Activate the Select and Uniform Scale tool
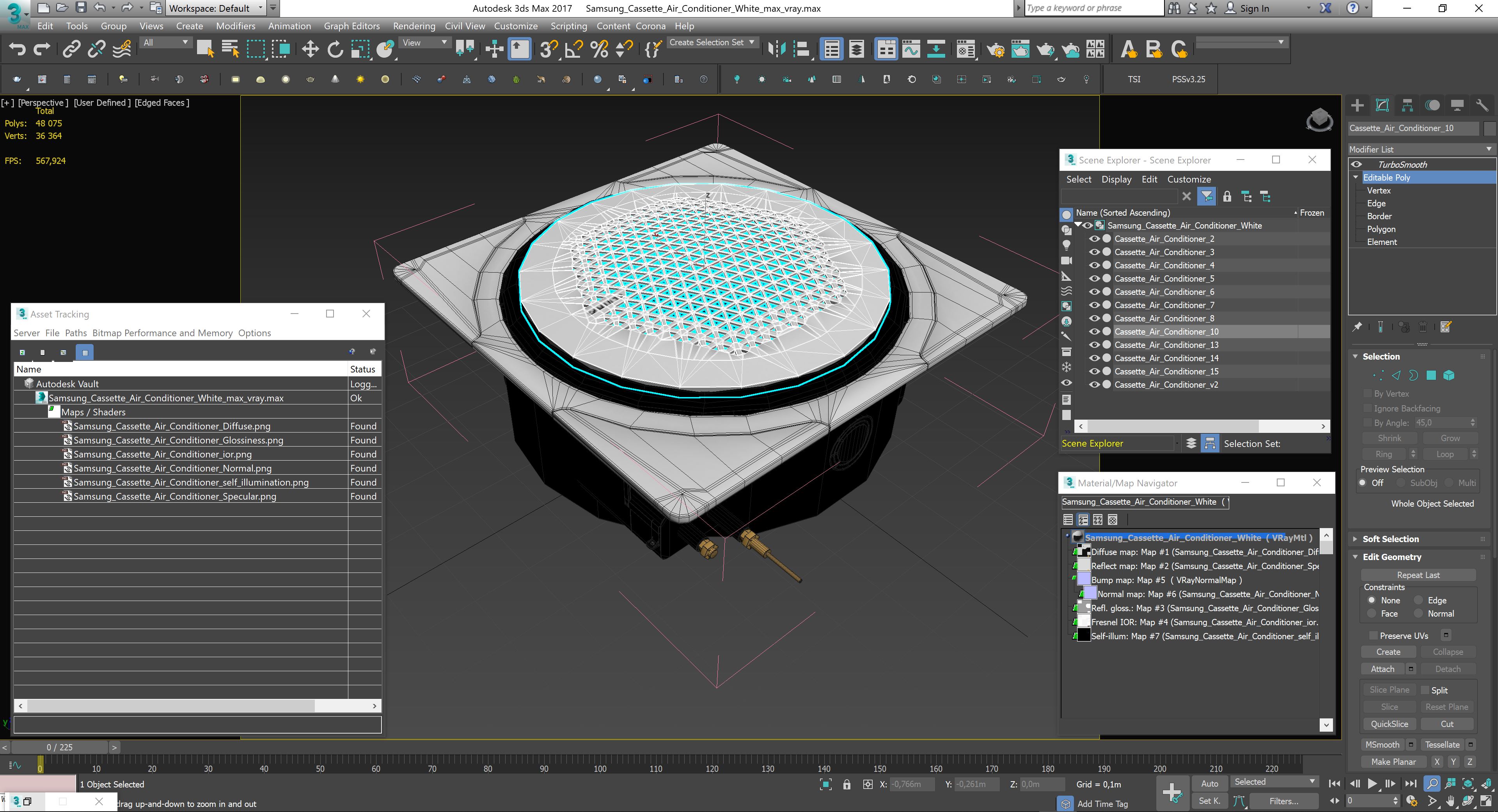 [x=360, y=50]
